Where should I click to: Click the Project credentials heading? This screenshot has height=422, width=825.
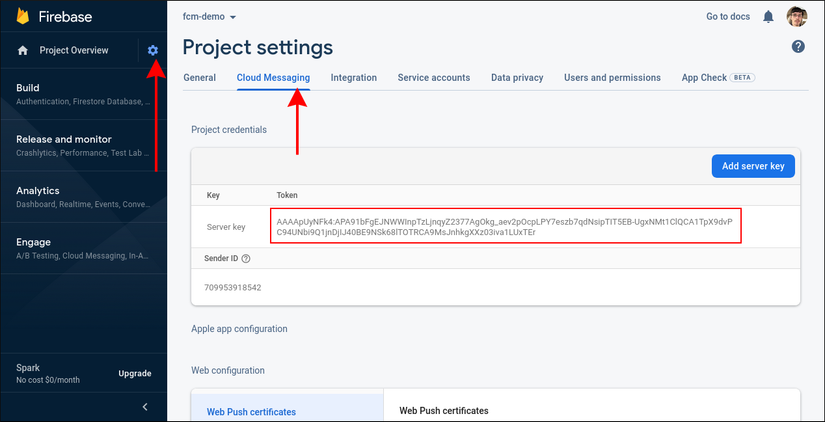229,129
